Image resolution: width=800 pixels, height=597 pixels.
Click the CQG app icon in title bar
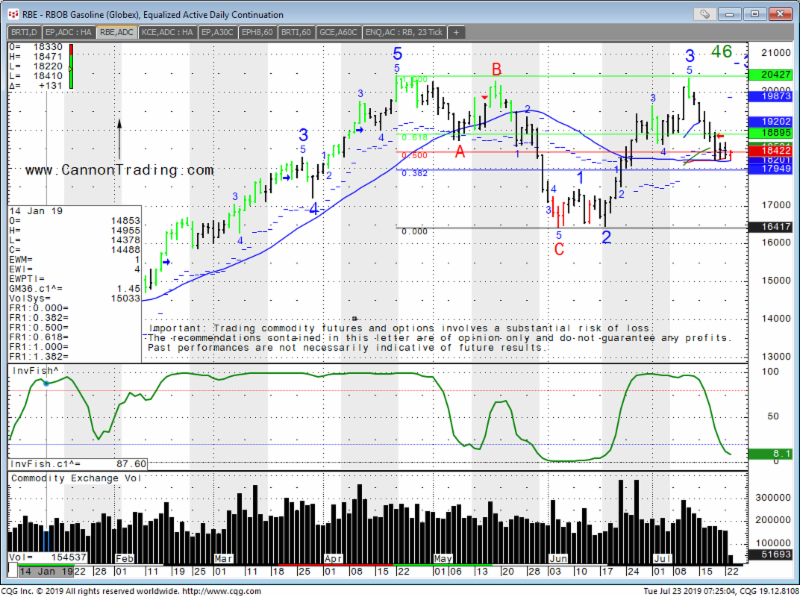tap(10, 15)
